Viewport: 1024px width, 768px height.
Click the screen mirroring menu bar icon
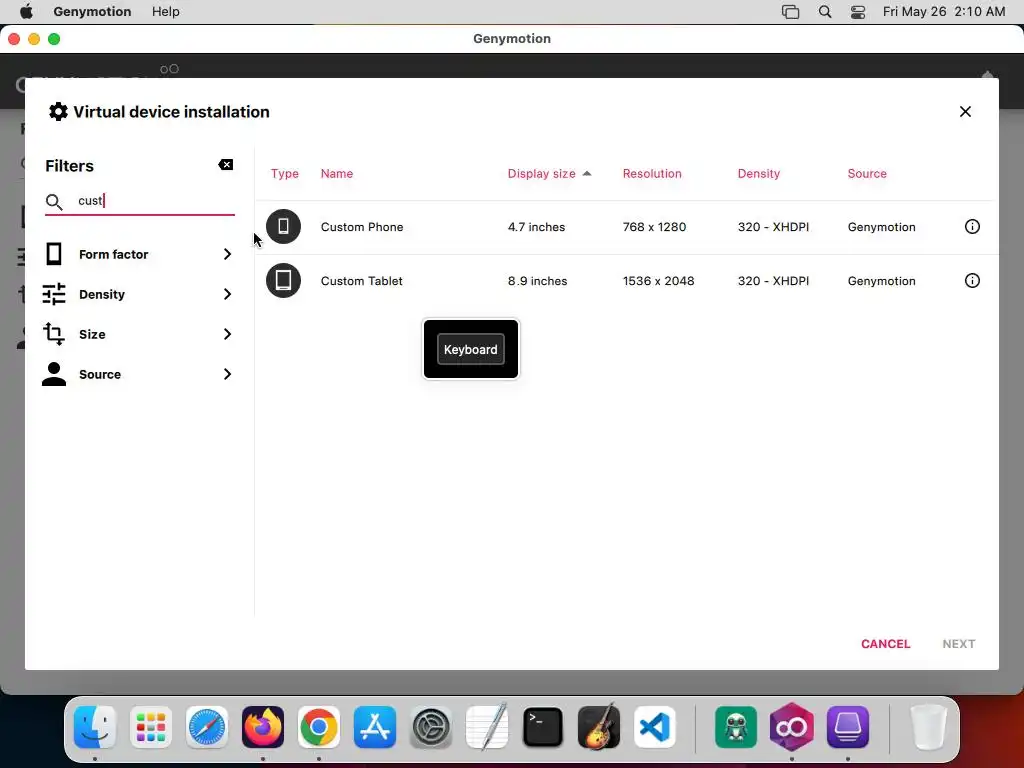coord(790,12)
